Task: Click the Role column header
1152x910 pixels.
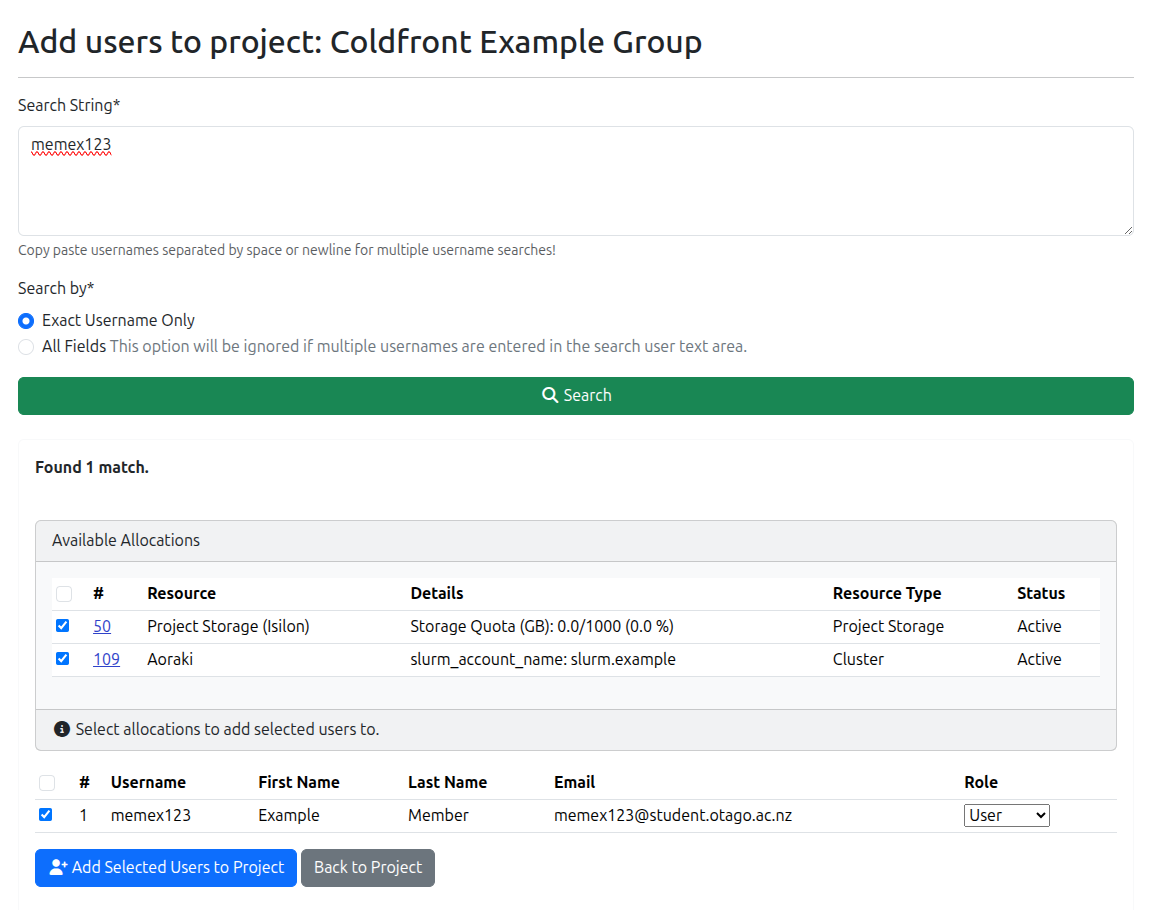Action: pyautogui.click(x=981, y=782)
